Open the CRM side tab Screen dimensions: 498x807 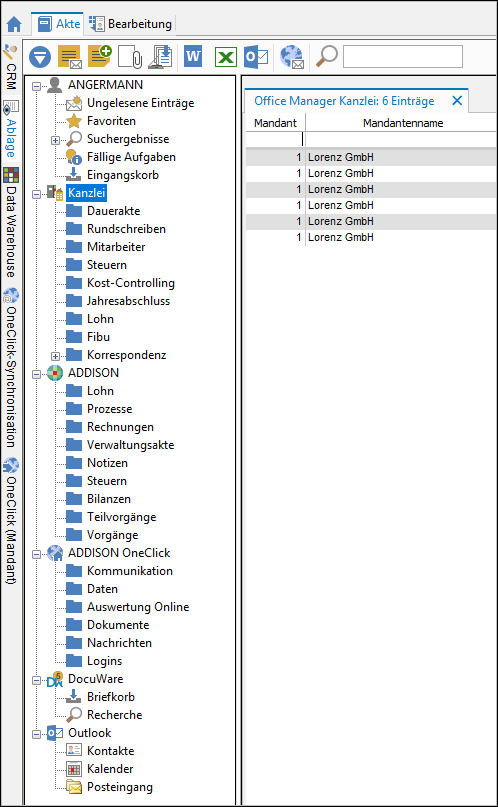(11, 69)
